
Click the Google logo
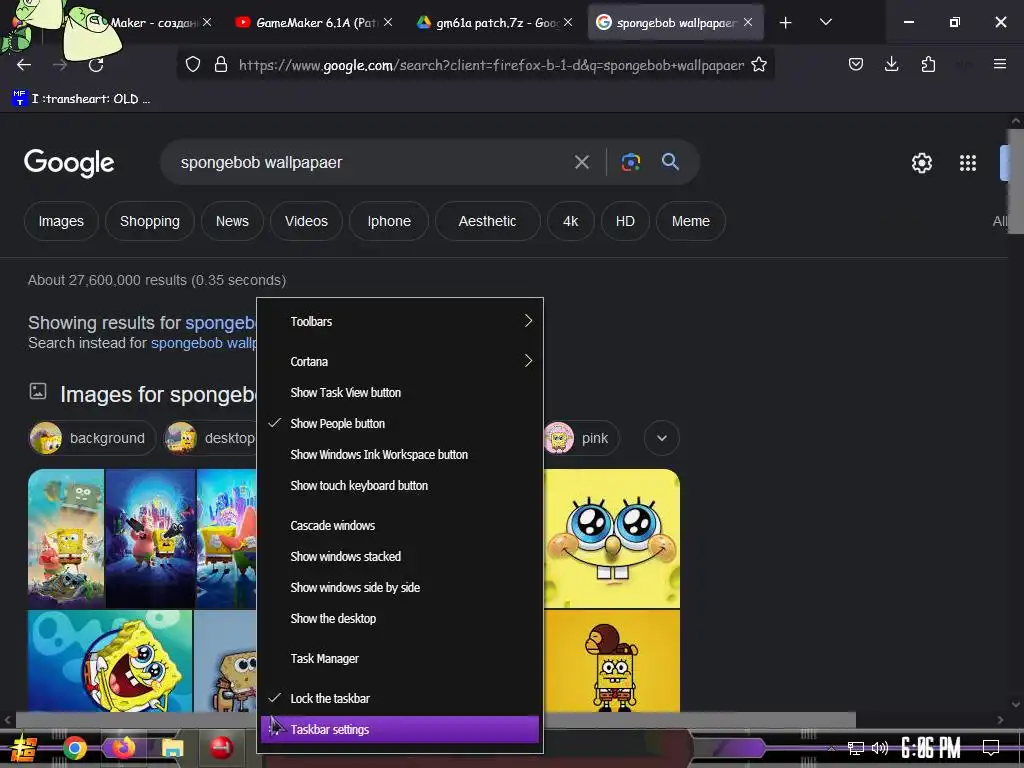tap(69, 163)
